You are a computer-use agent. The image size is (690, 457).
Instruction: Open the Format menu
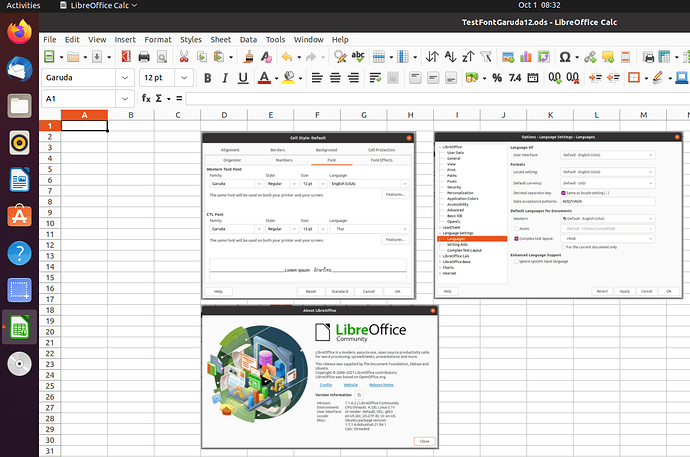[x=158, y=40]
